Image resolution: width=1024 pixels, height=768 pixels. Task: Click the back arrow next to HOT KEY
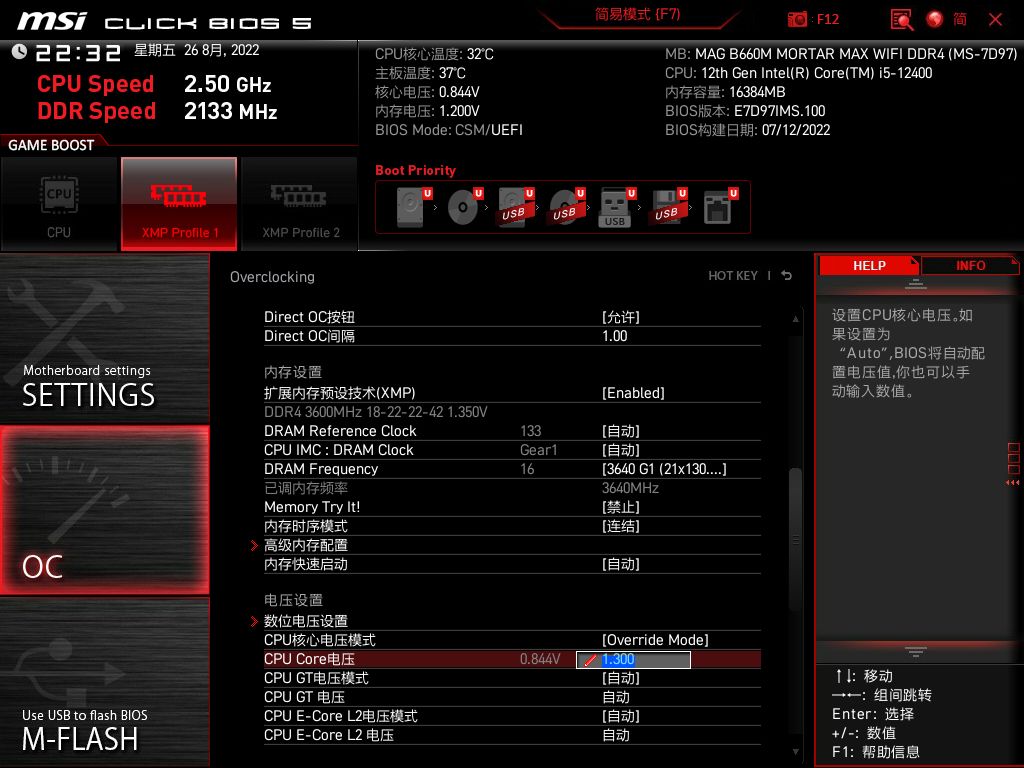click(x=787, y=276)
